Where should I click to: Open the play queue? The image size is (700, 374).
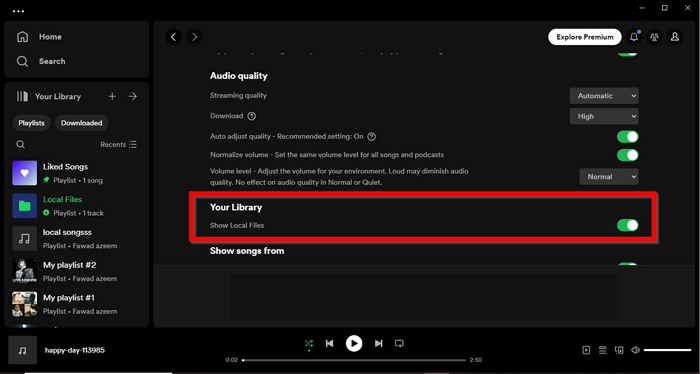click(603, 350)
